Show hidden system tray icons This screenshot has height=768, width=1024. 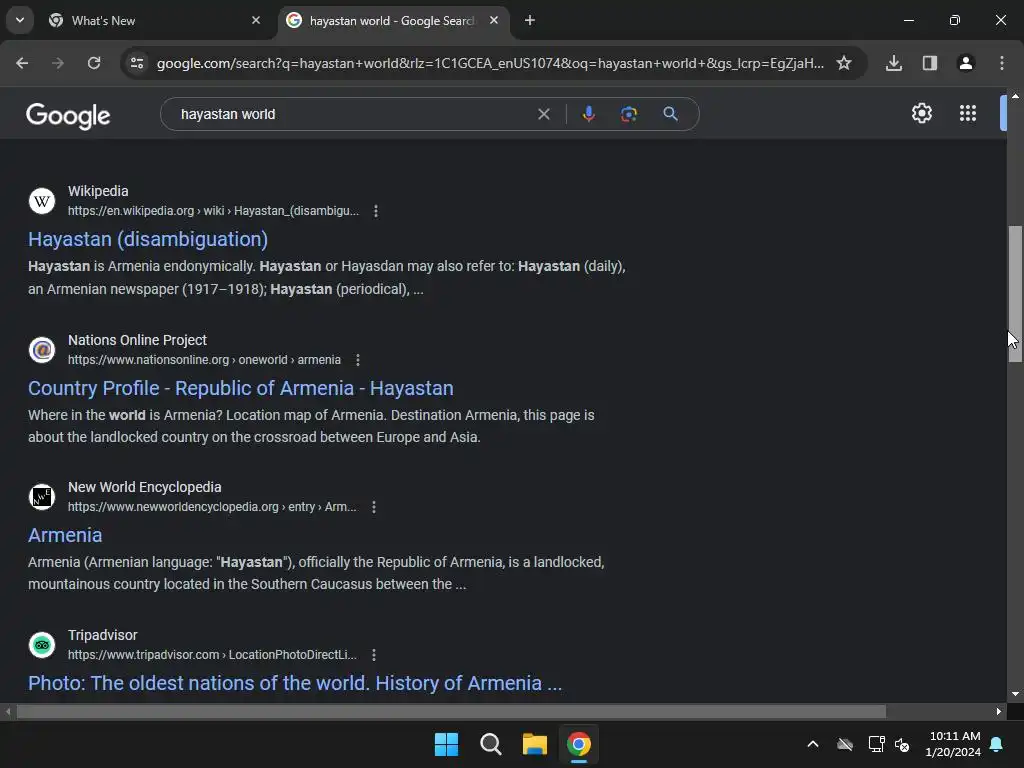(813, 744)
